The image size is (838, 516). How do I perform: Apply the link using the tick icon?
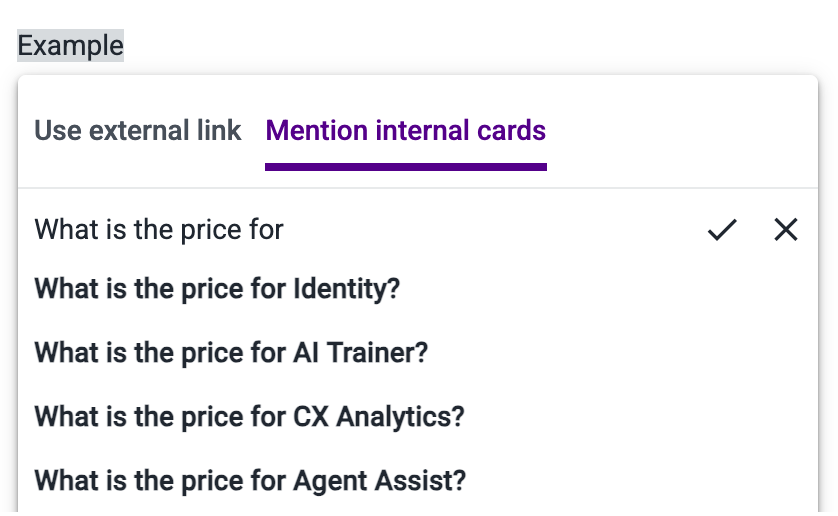click(x=721, y=231)
